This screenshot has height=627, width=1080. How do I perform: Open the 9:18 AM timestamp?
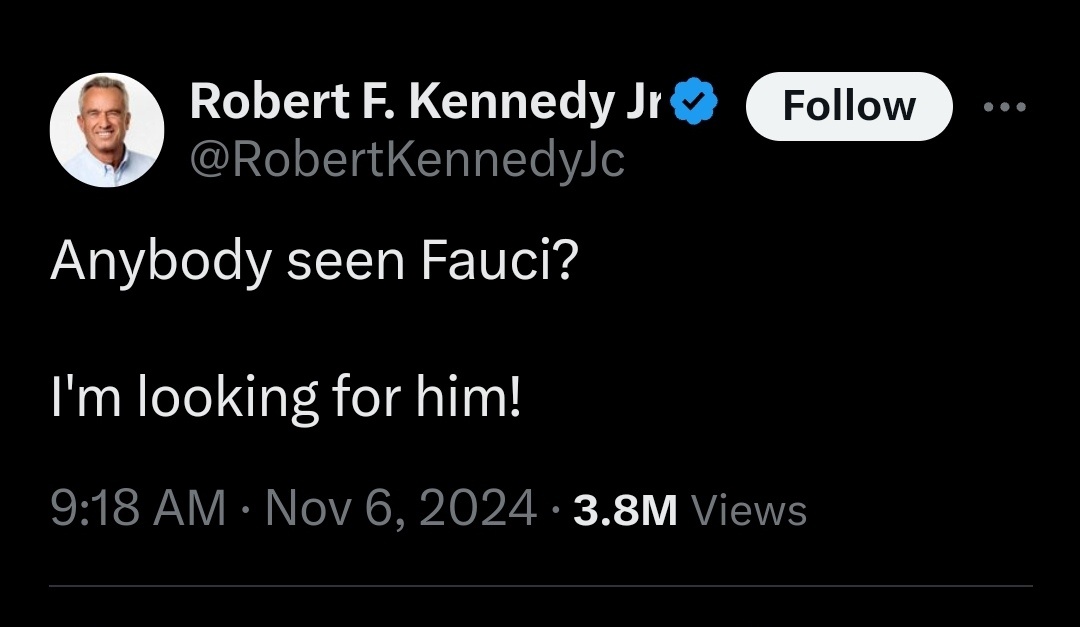(x=138, y=510)
